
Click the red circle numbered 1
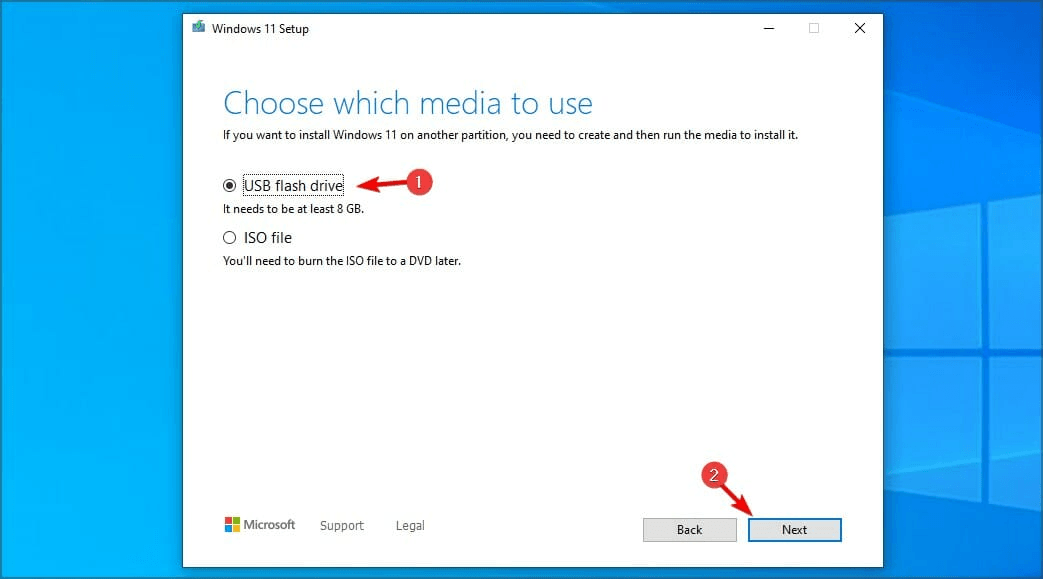click(x=418, y=182)
